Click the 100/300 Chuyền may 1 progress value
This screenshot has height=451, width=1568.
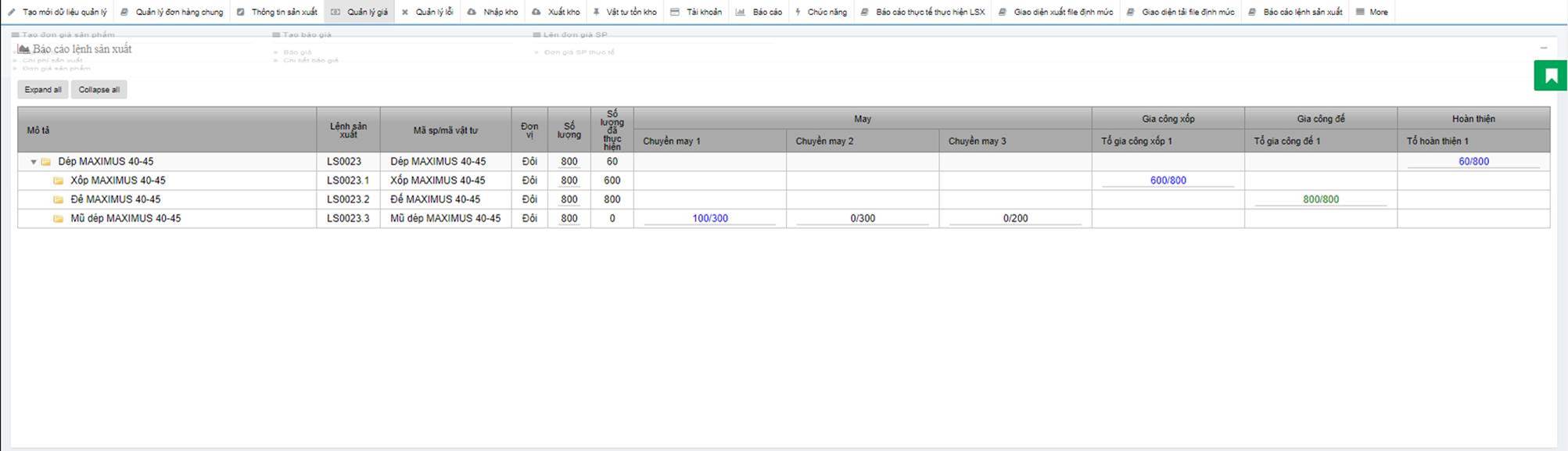[x=709, y=219]
